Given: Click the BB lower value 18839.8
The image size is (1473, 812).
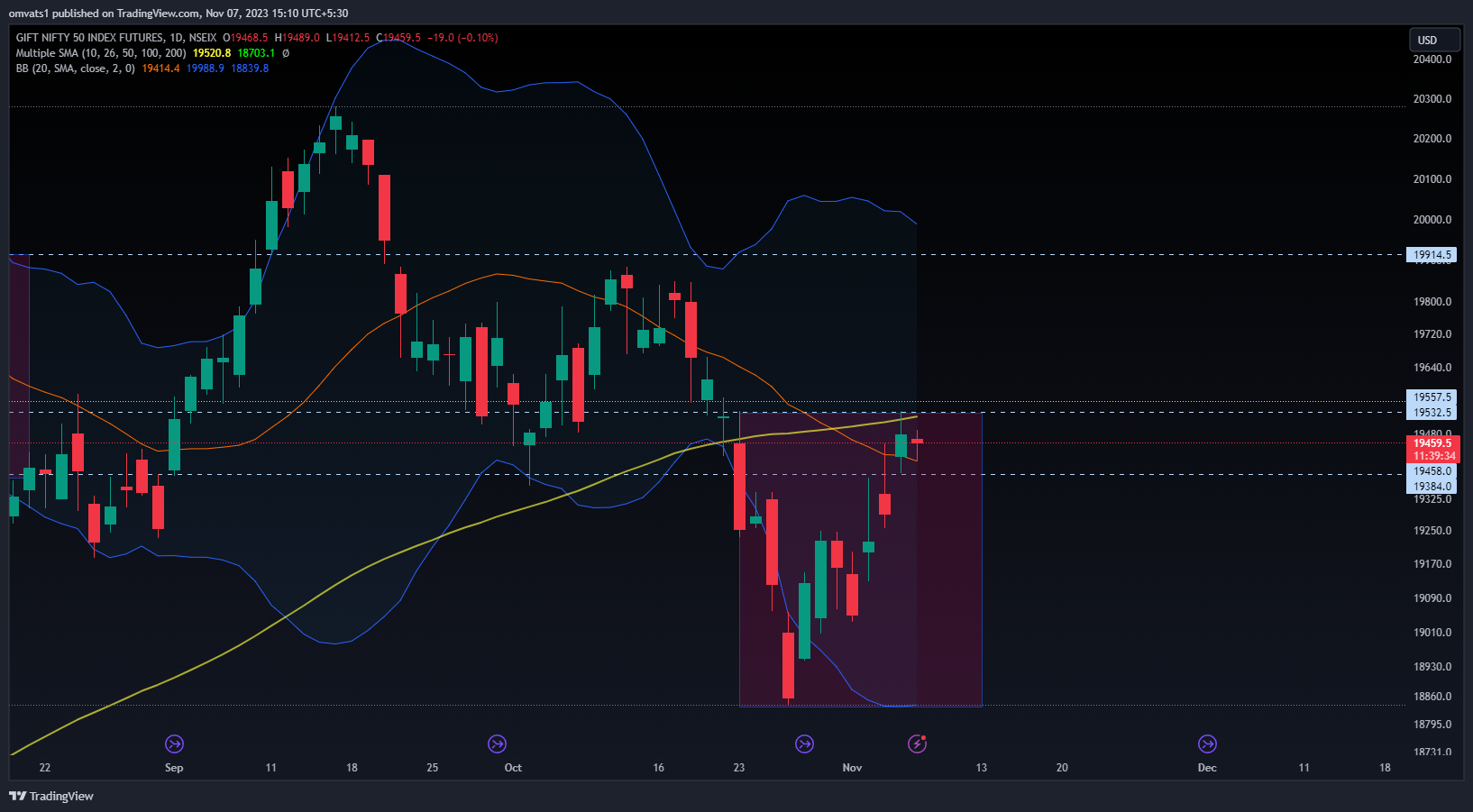Looking at the screenshot, I should pos(250,68).
